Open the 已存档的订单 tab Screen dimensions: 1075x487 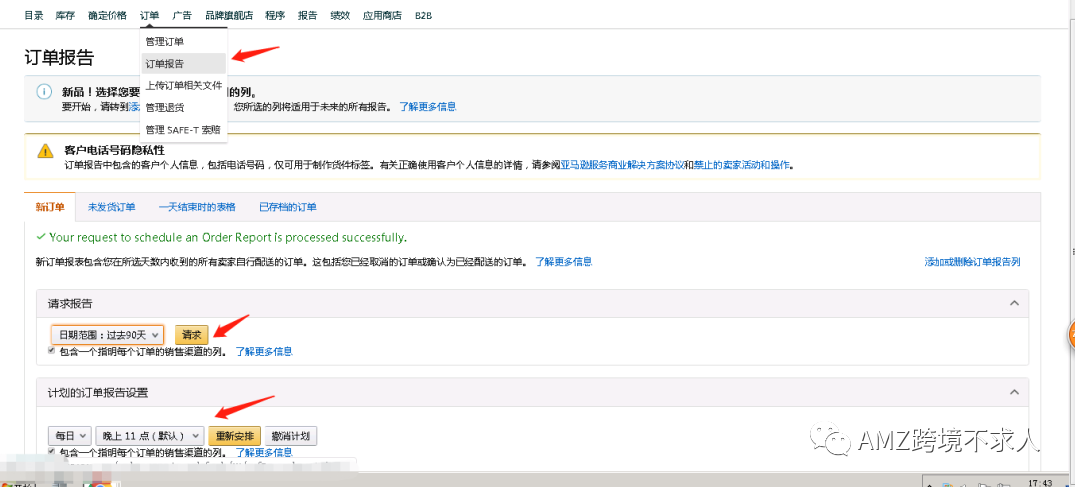287,207
